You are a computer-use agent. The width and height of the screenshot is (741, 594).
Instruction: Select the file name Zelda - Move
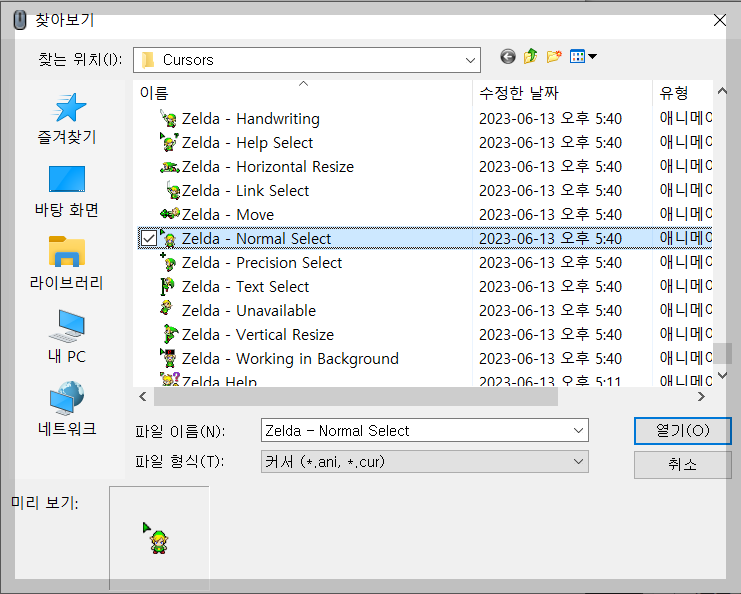click(x=228, y=215)
